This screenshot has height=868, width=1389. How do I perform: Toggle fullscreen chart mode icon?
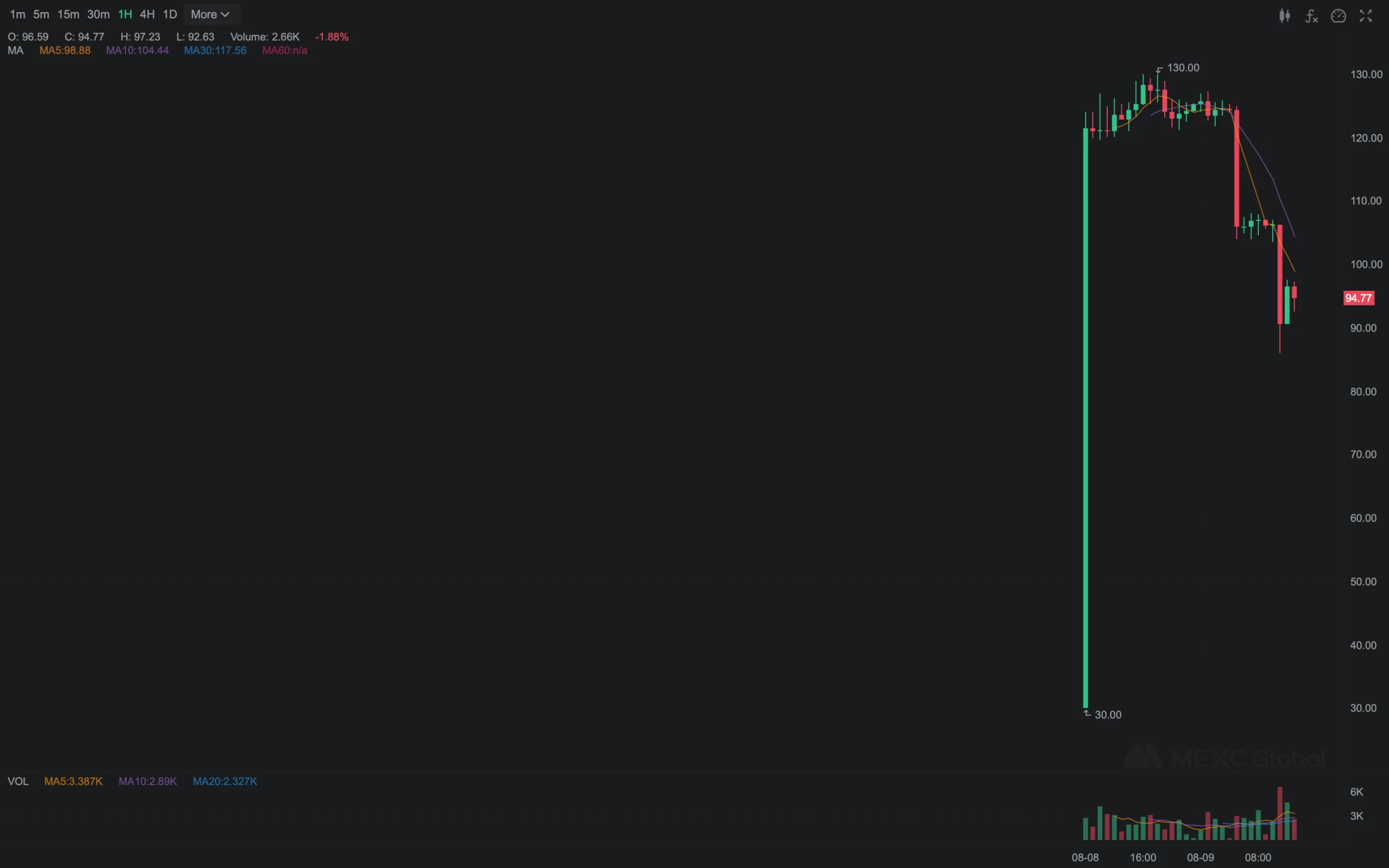[x=1366, y=16]
